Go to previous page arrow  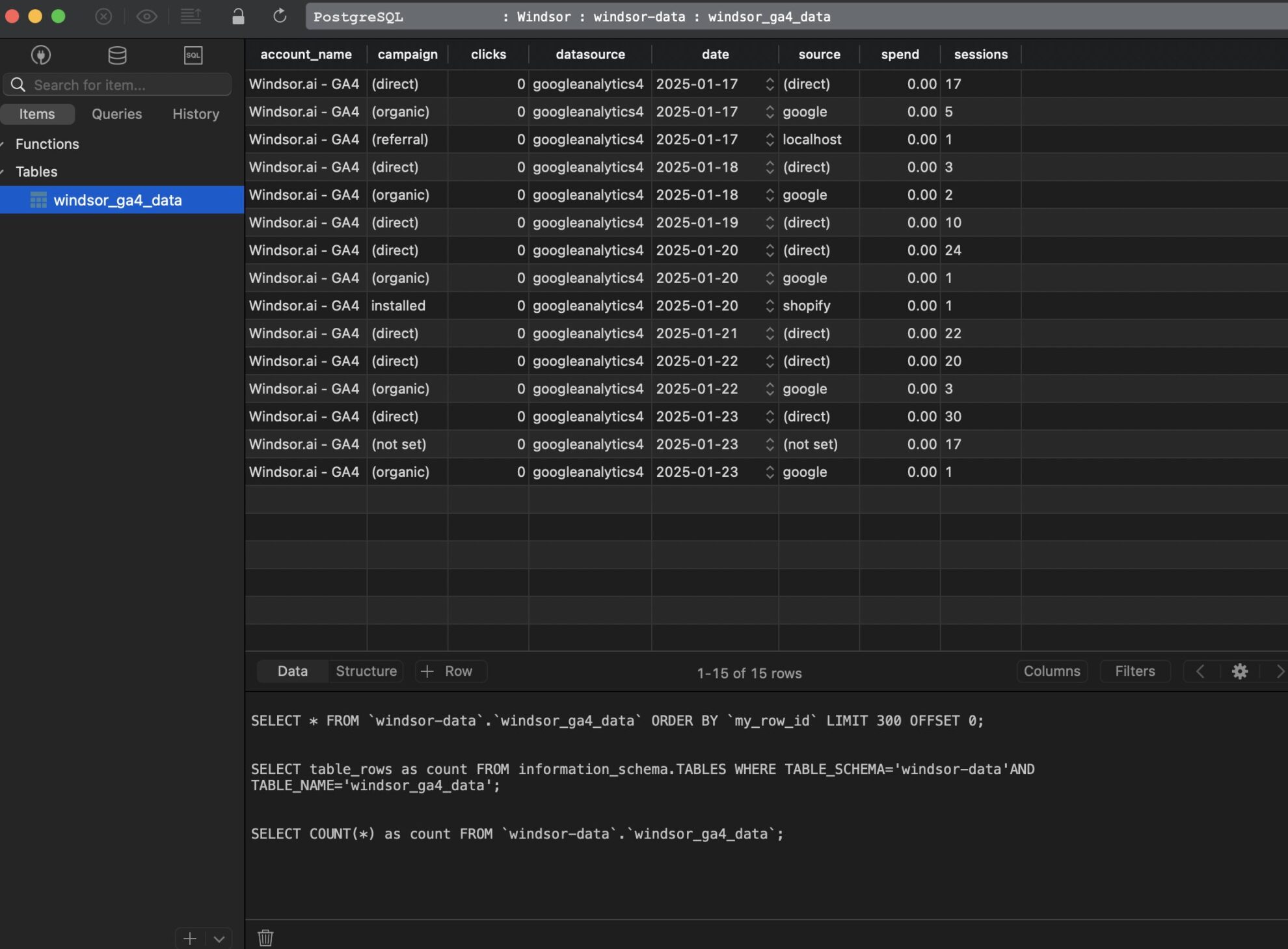click(x=1200, y=671)
